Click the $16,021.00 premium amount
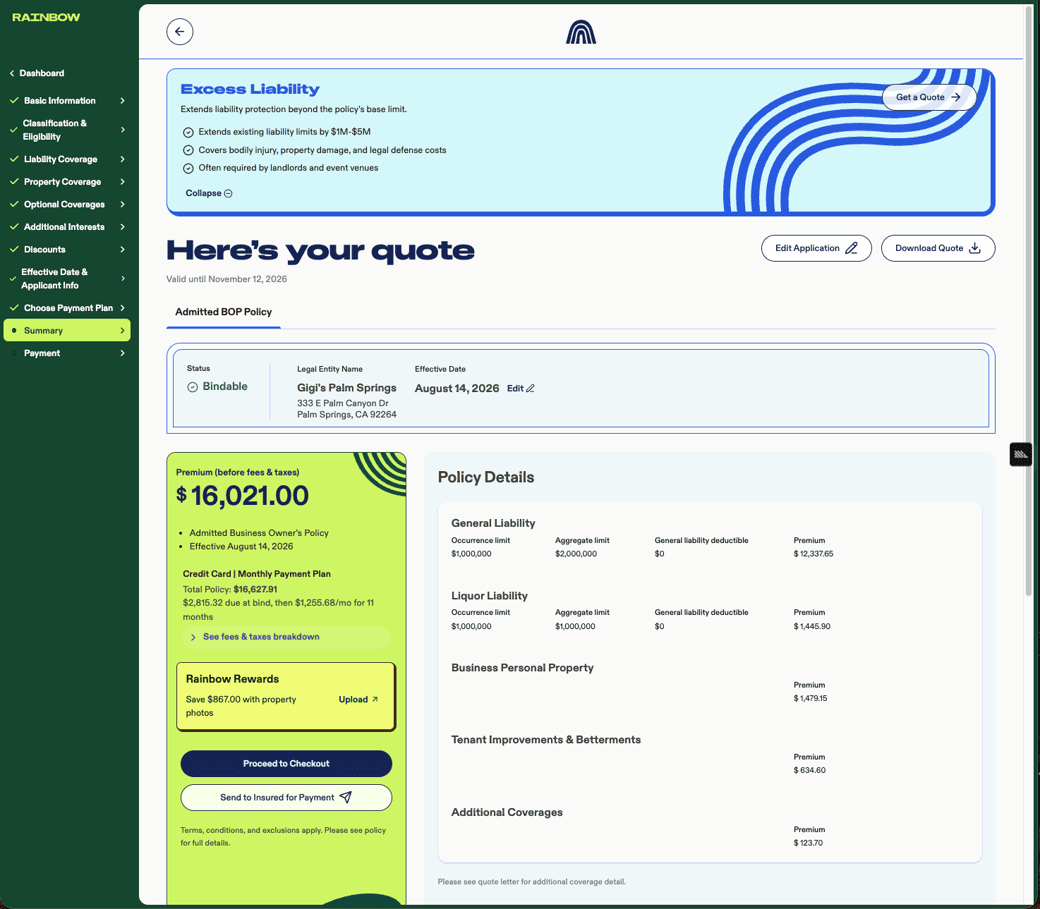The width and height of the screenshot is (1040, 909). coord(242,496)
